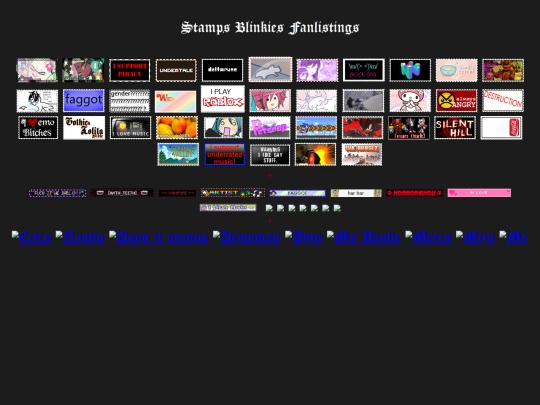Open the Petscop stamp

point(270,128)
